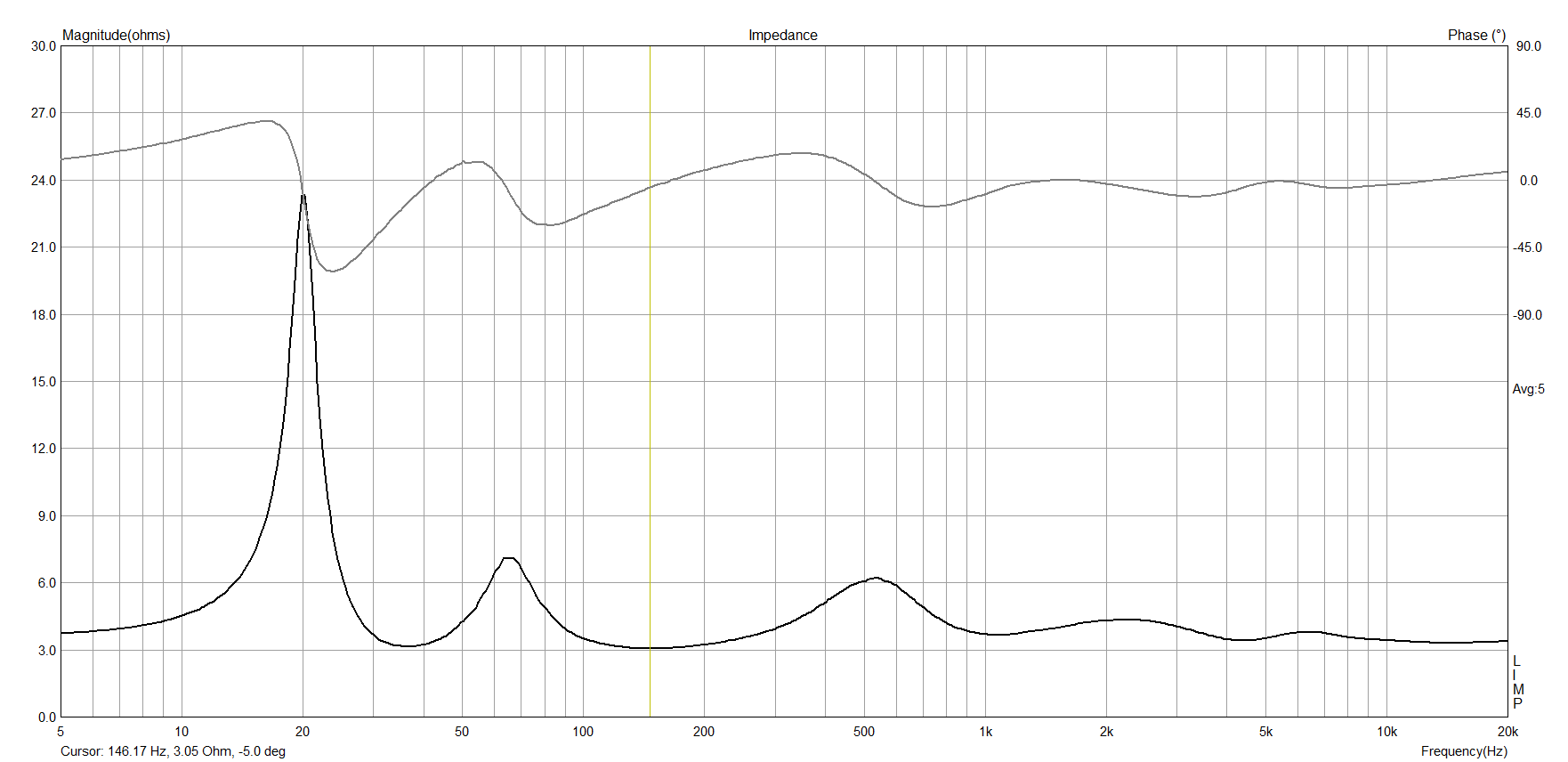Click the '30.0' magnitude axis value
The width and height of the screenshot is (1568, 762).
tap(44, 46)
